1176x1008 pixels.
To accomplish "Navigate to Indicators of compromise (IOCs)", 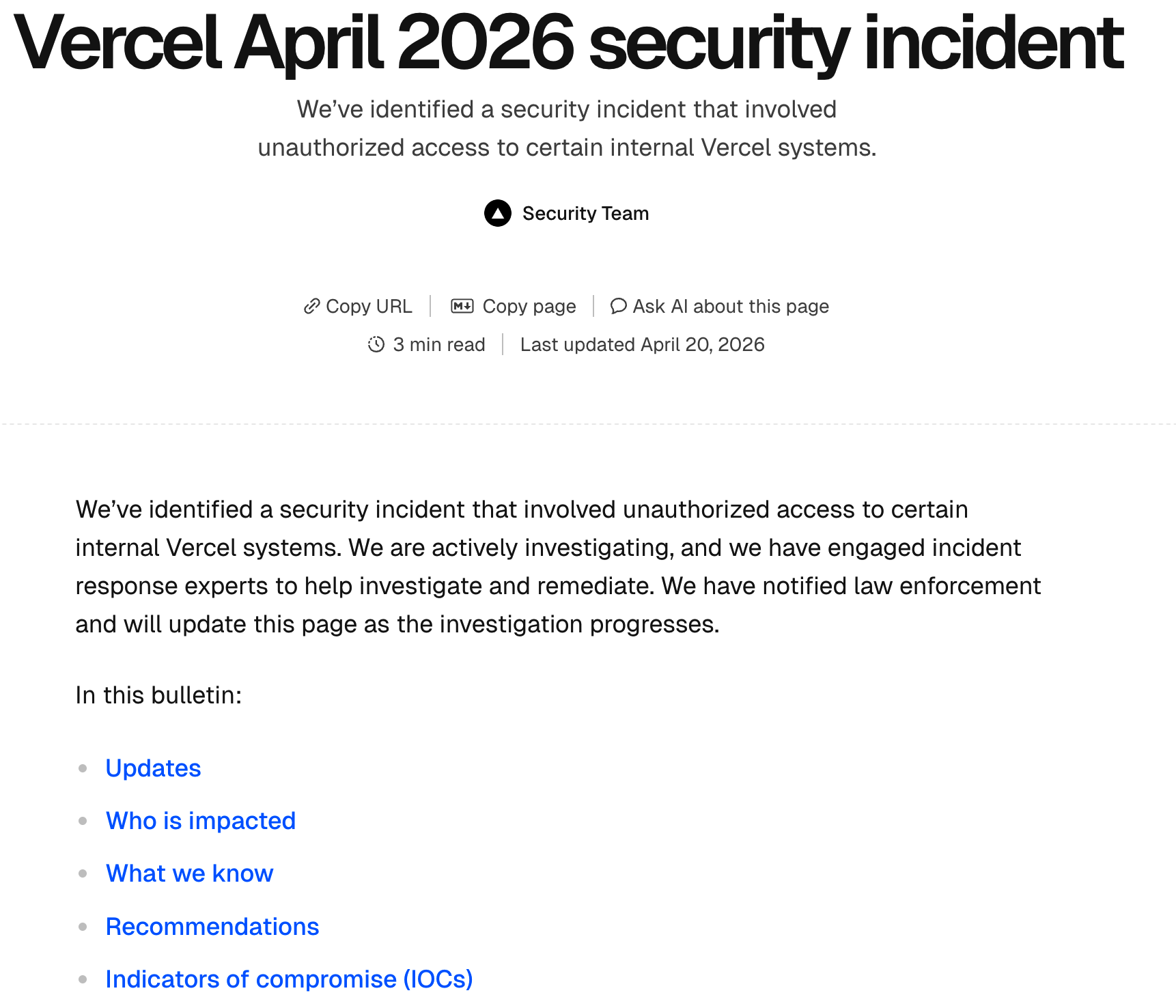I will click(289, 979).
